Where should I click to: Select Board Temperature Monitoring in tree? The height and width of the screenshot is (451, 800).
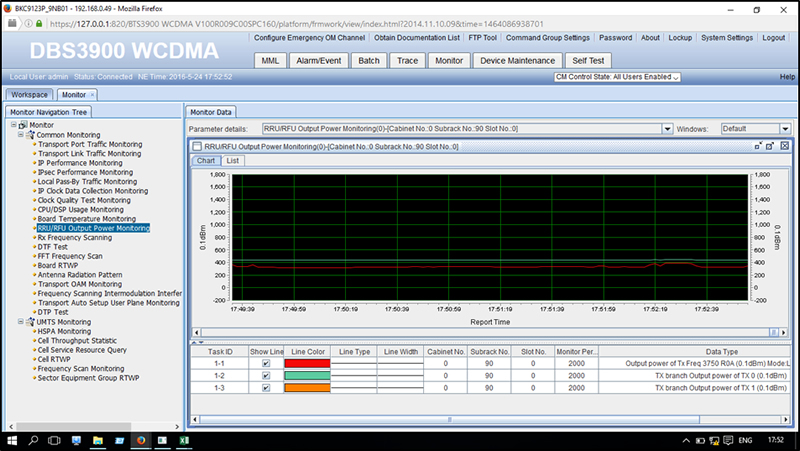(x=87, y=219)
